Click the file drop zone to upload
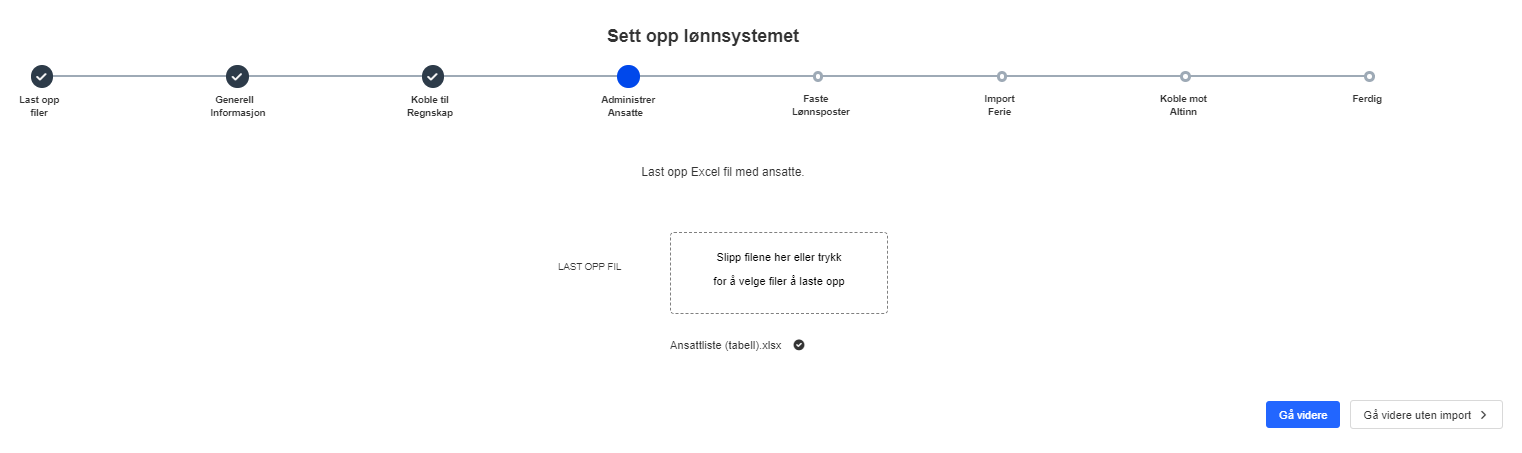The height and width of the screenshot is (453, 1522). tap(778, 273)
